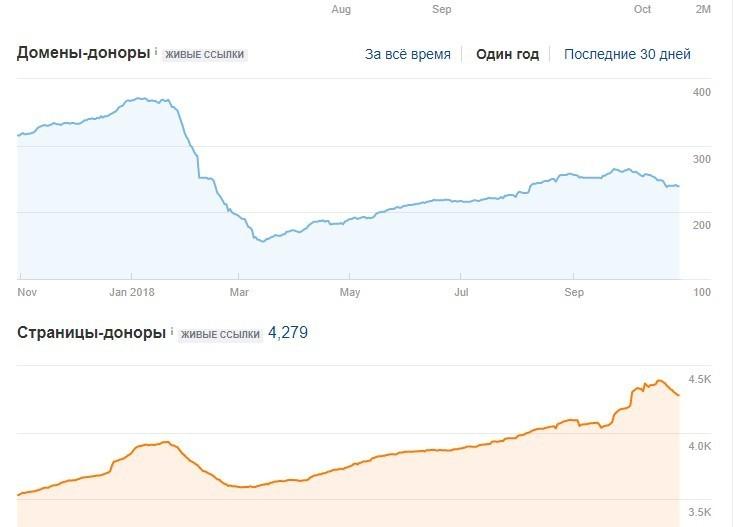
Task: Click the Oct label in the top chart
Action: (x=642, y=9)
